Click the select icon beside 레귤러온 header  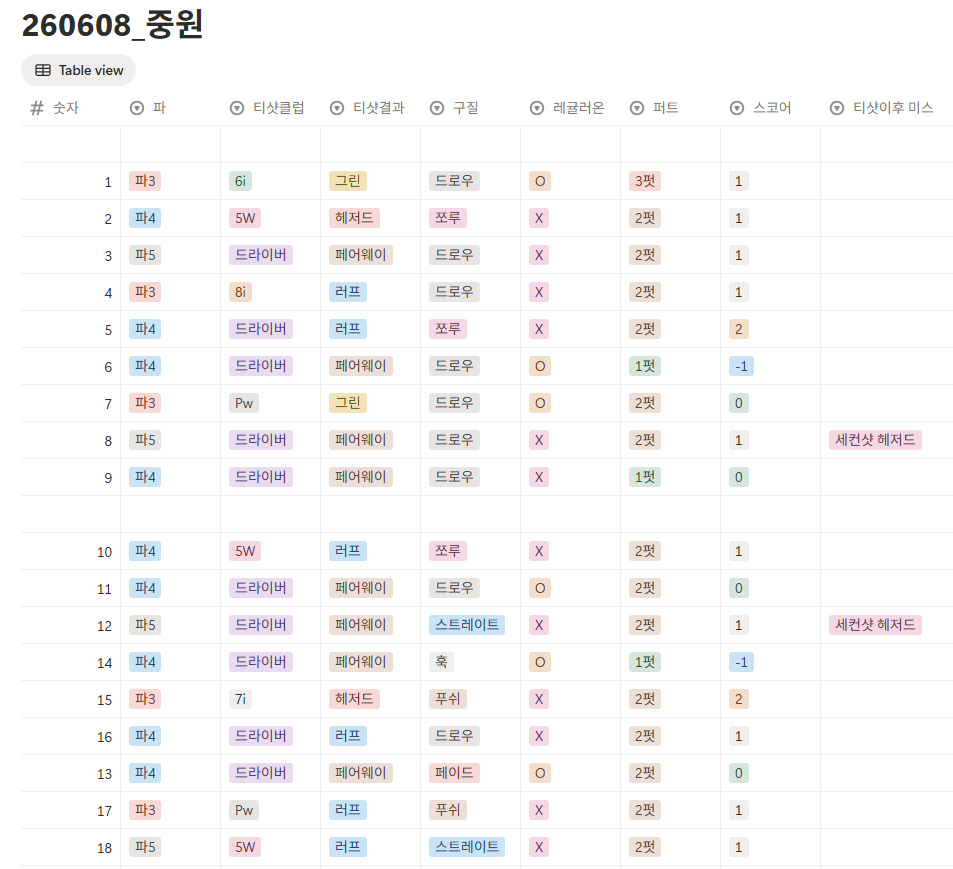click(x=537, y=108)
